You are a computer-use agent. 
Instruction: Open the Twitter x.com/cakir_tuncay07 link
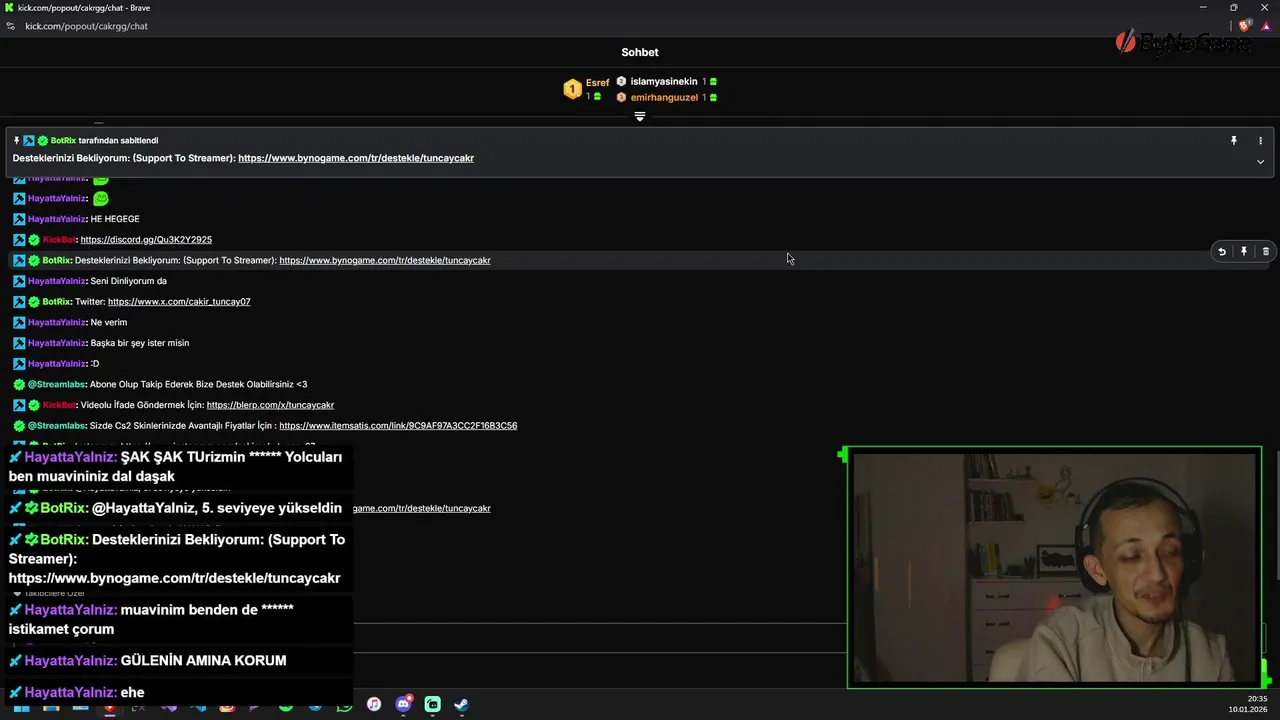(179, 302)
